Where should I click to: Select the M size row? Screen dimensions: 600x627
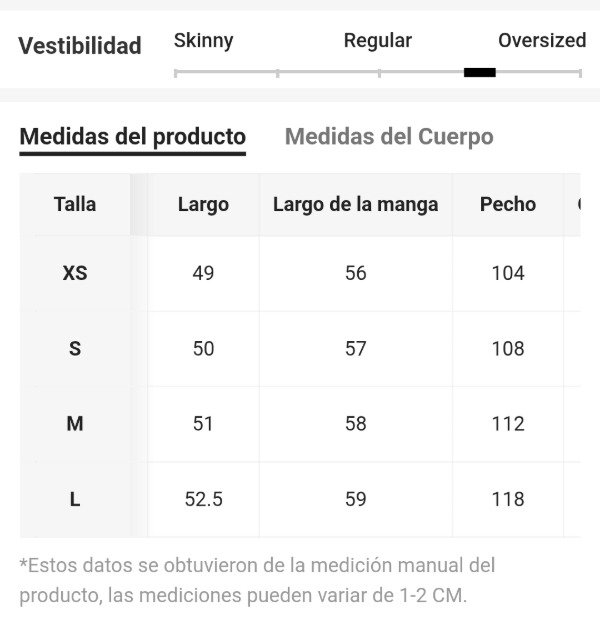tap(75, 424)
